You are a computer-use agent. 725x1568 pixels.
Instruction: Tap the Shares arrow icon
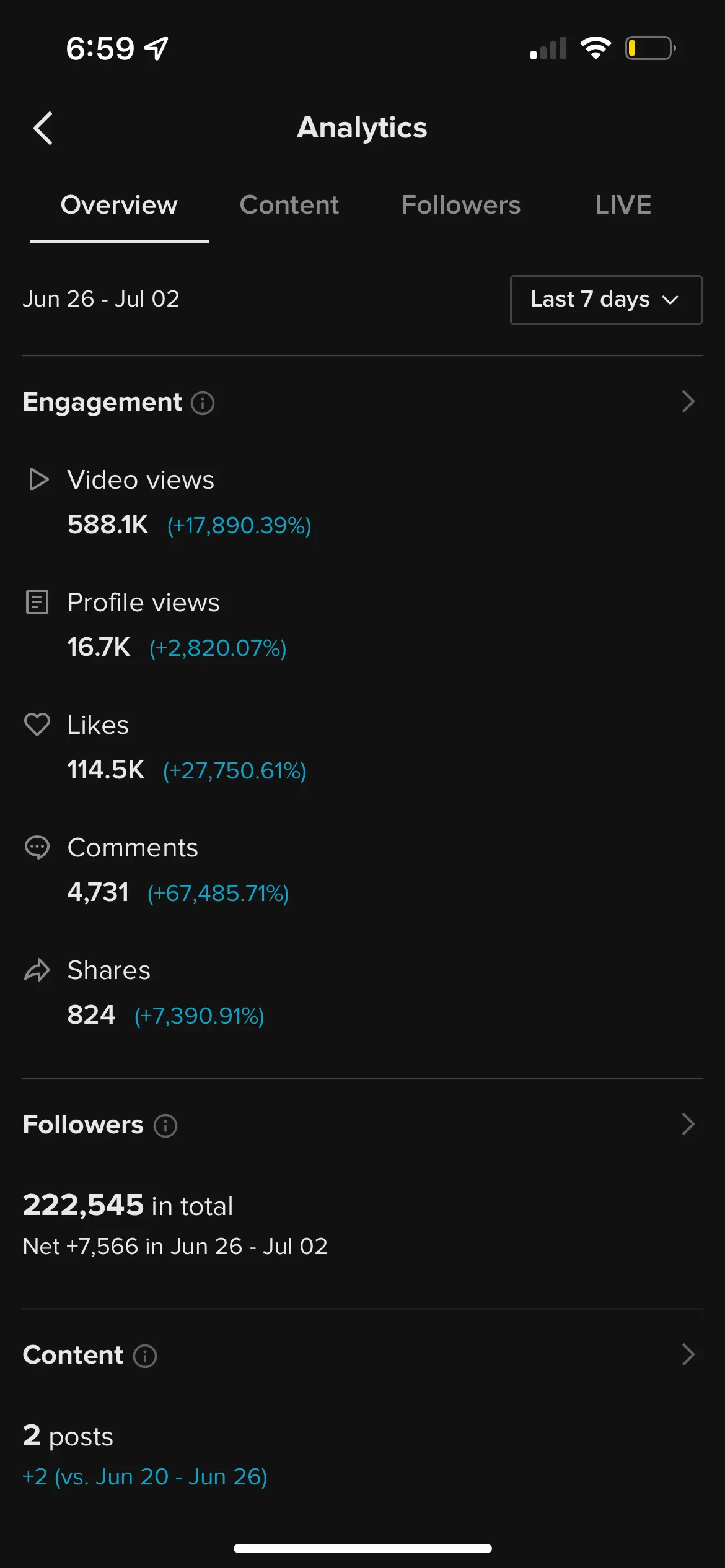pyautogui.click(x=37, y=970)
